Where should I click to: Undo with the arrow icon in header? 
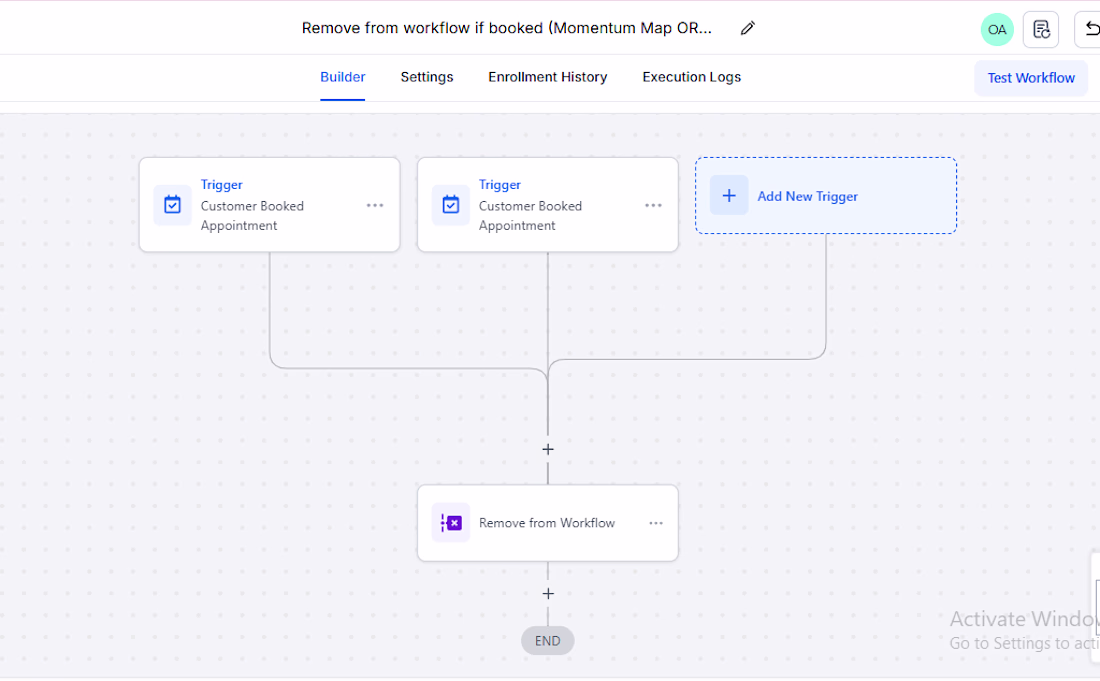click(x=1089, y=29)
